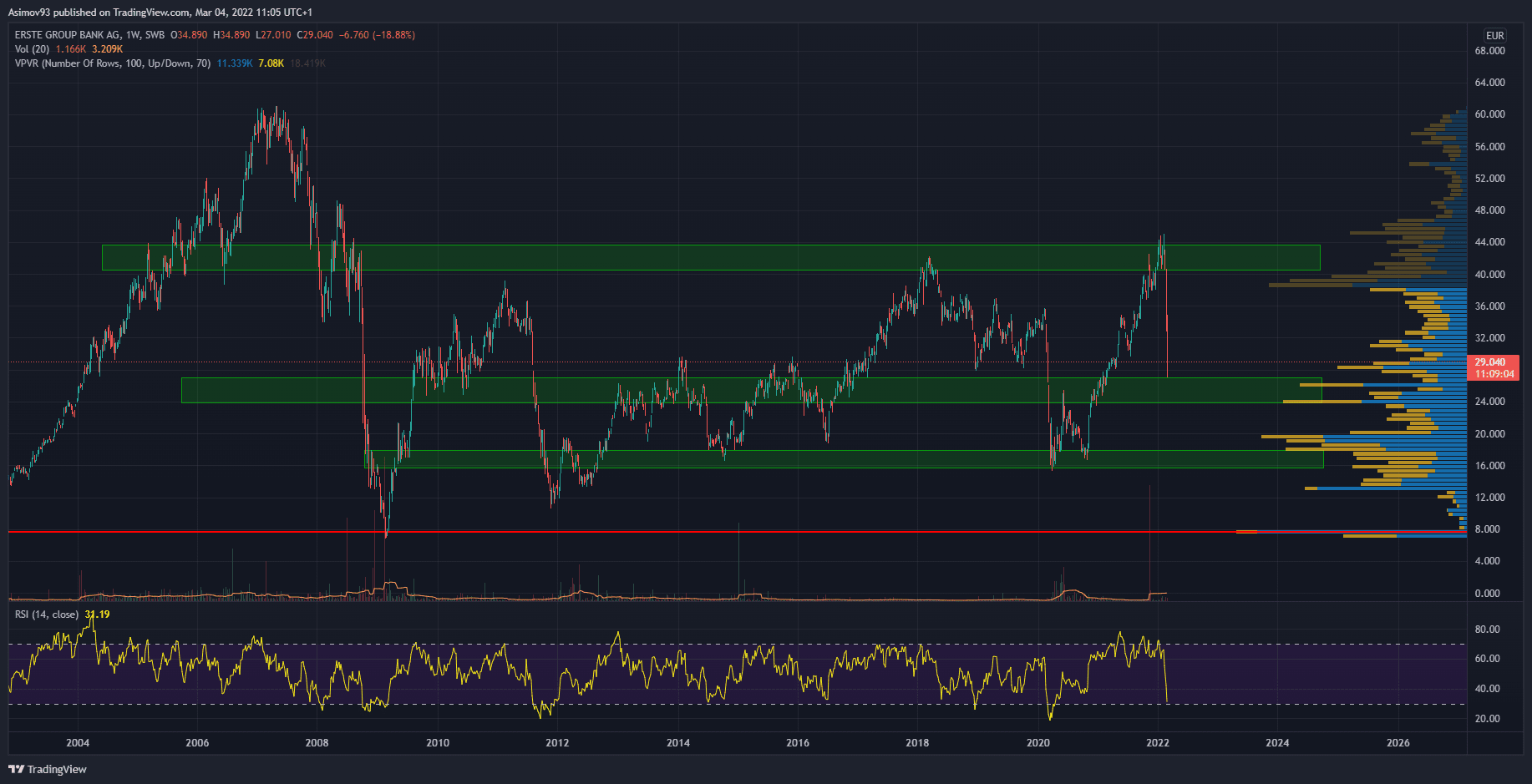Click the 60.000 label on price axis
This screenshot has height=784, width=1532.
[1489, 114]
